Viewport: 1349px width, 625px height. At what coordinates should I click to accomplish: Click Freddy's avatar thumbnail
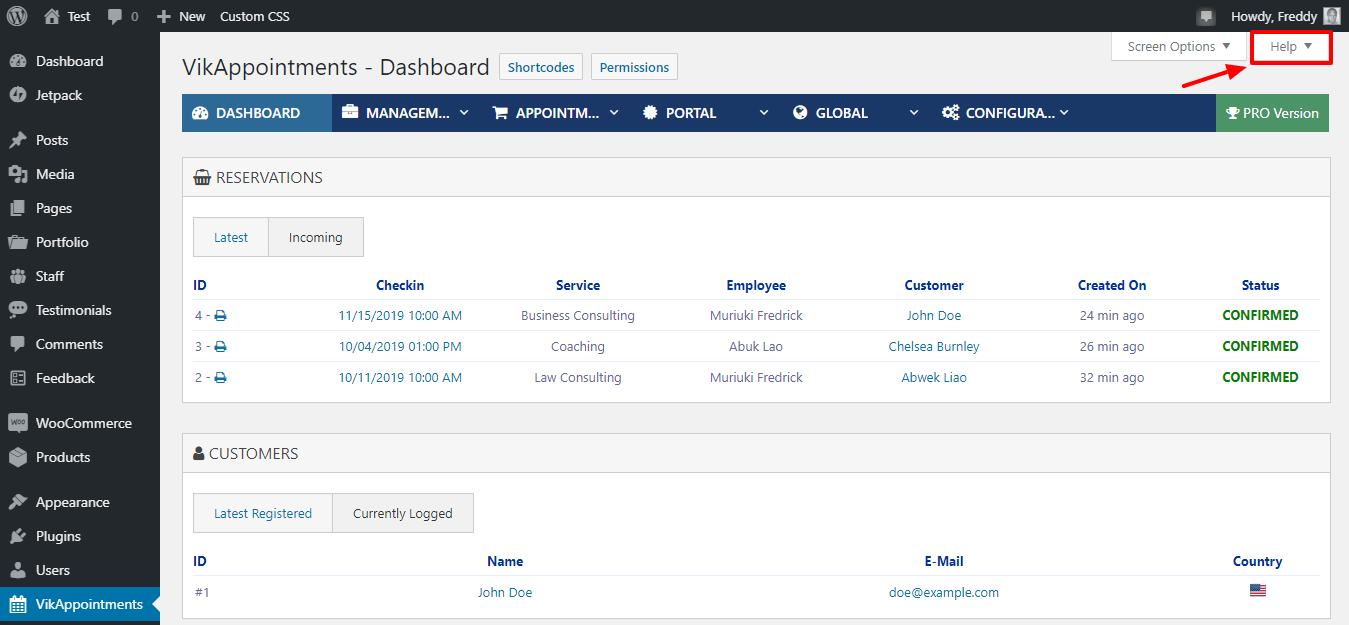pyautogui.click(x=1331, y=16)
